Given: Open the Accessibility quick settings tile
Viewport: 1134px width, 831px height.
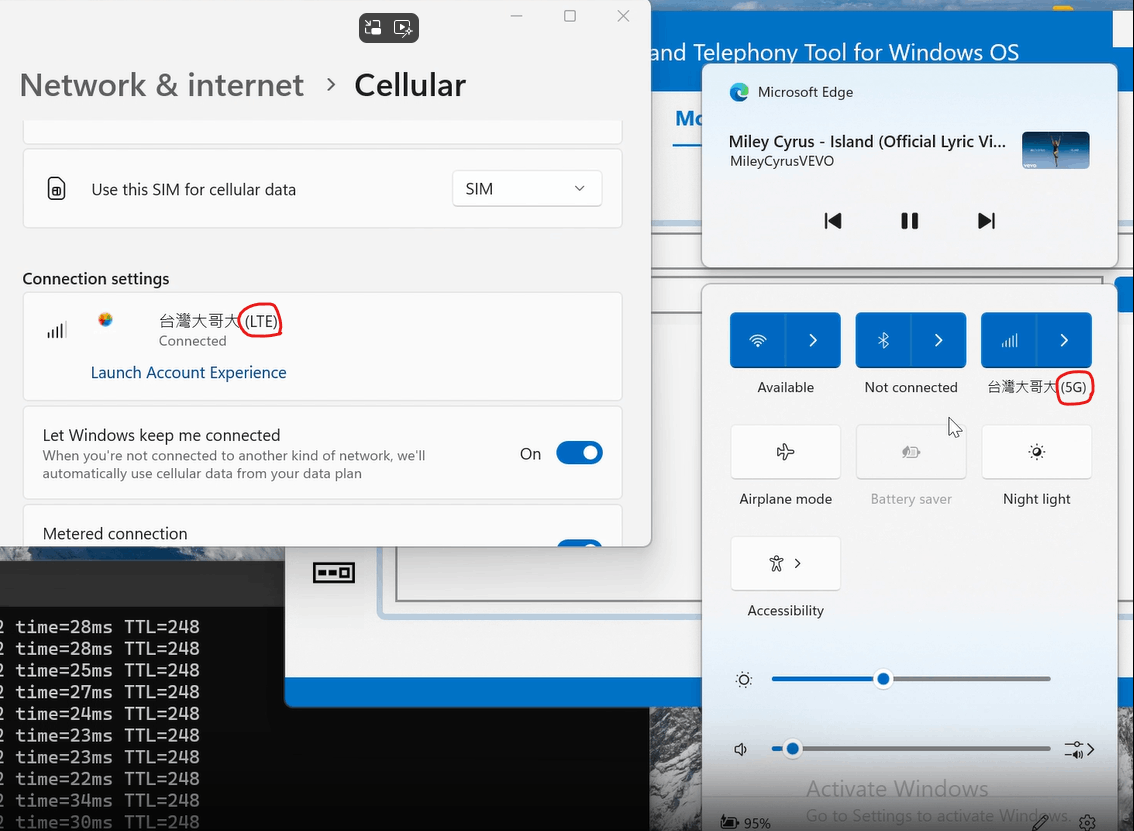Looking at the screenshot, I should click(x=785, y=563).
